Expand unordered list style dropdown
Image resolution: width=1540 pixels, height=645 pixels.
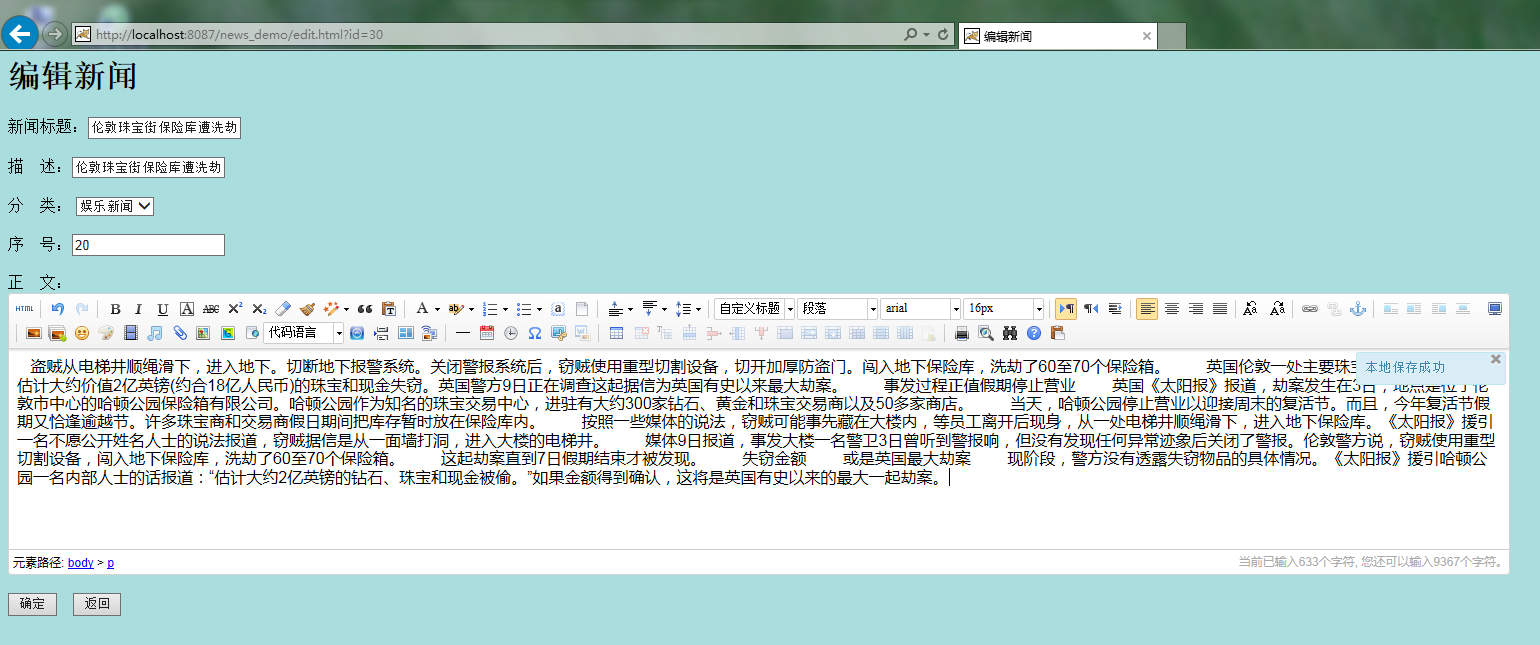(539, 309)
